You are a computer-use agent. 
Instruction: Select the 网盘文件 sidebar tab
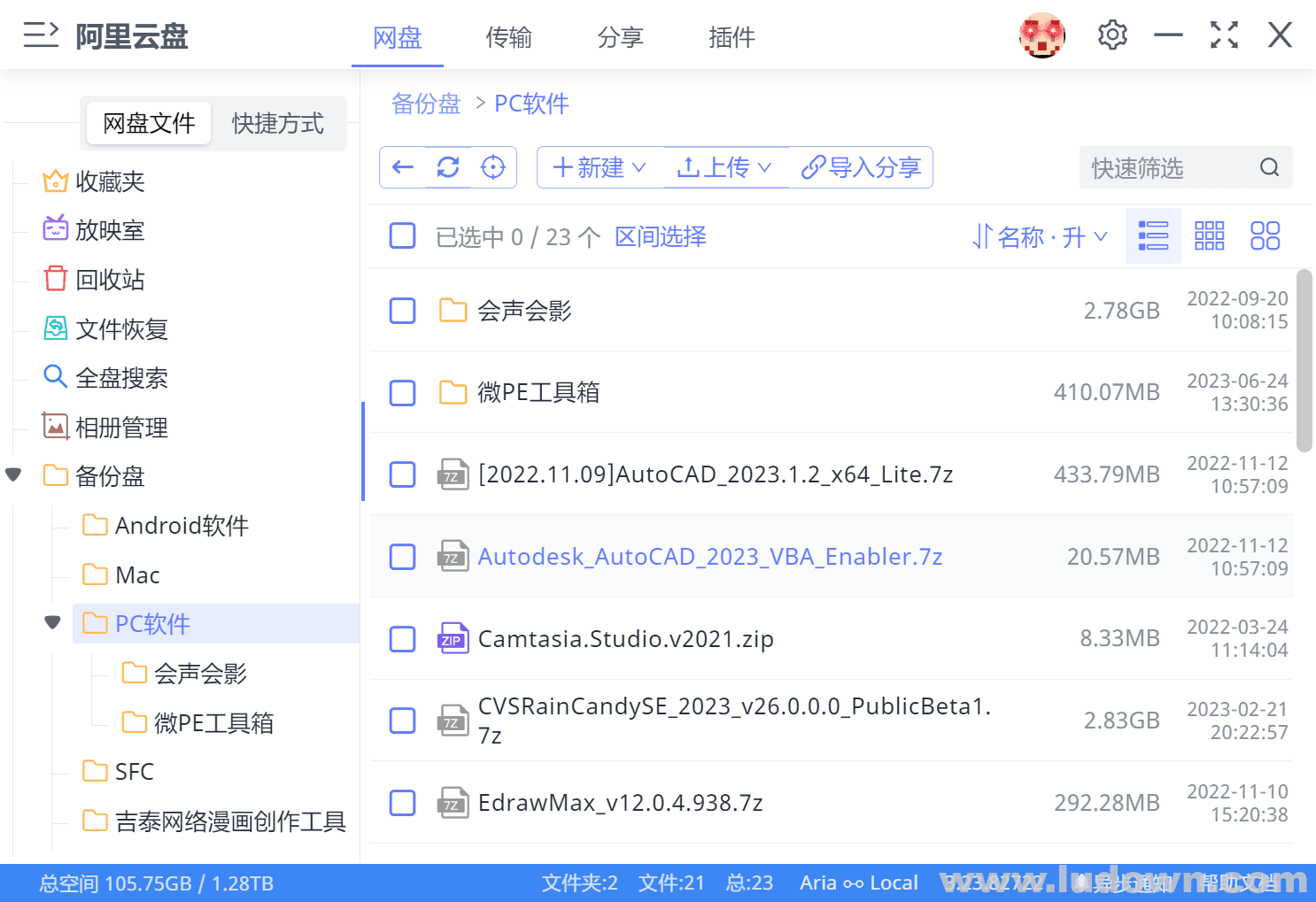pyautogui.click(x=149, y=123)
